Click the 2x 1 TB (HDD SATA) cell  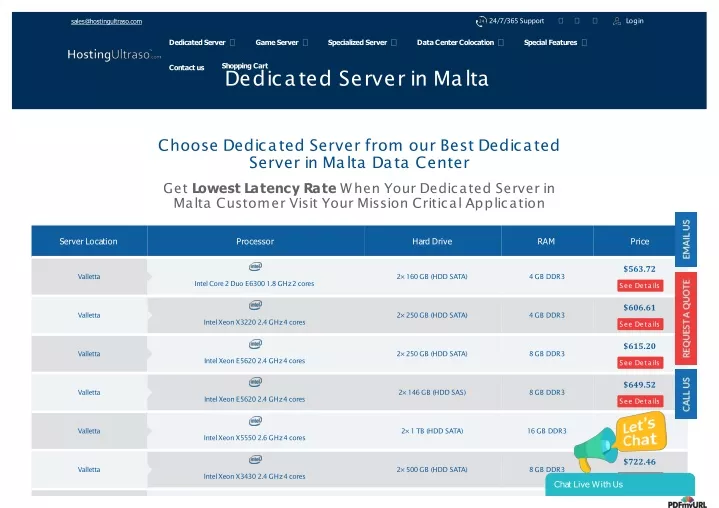(432, 431)
